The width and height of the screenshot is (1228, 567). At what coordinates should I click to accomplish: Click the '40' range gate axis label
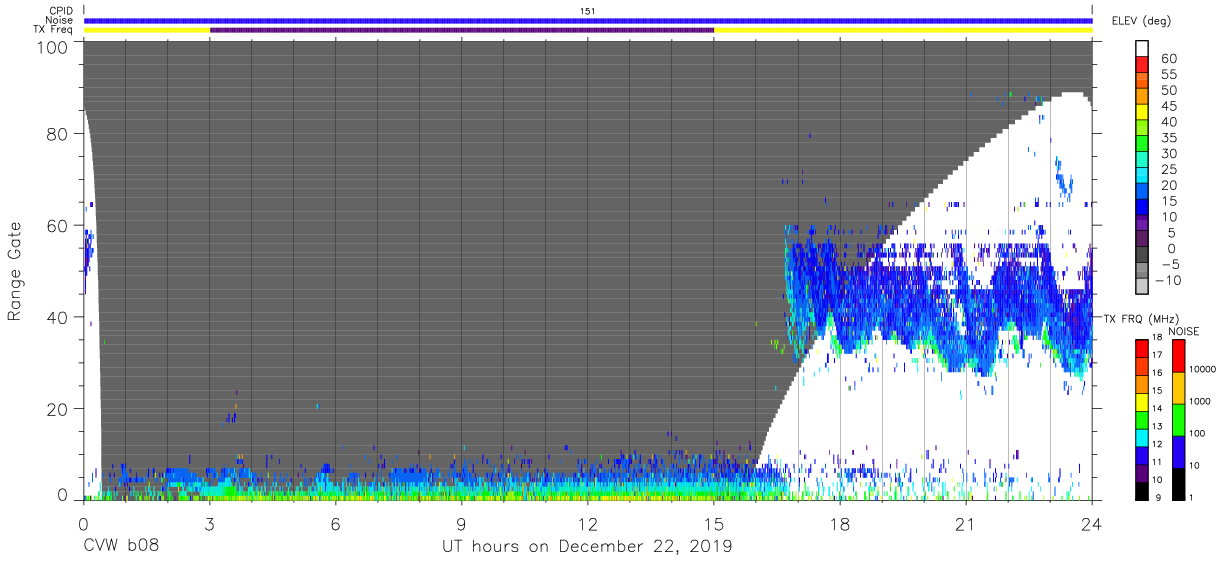(59, 317)
